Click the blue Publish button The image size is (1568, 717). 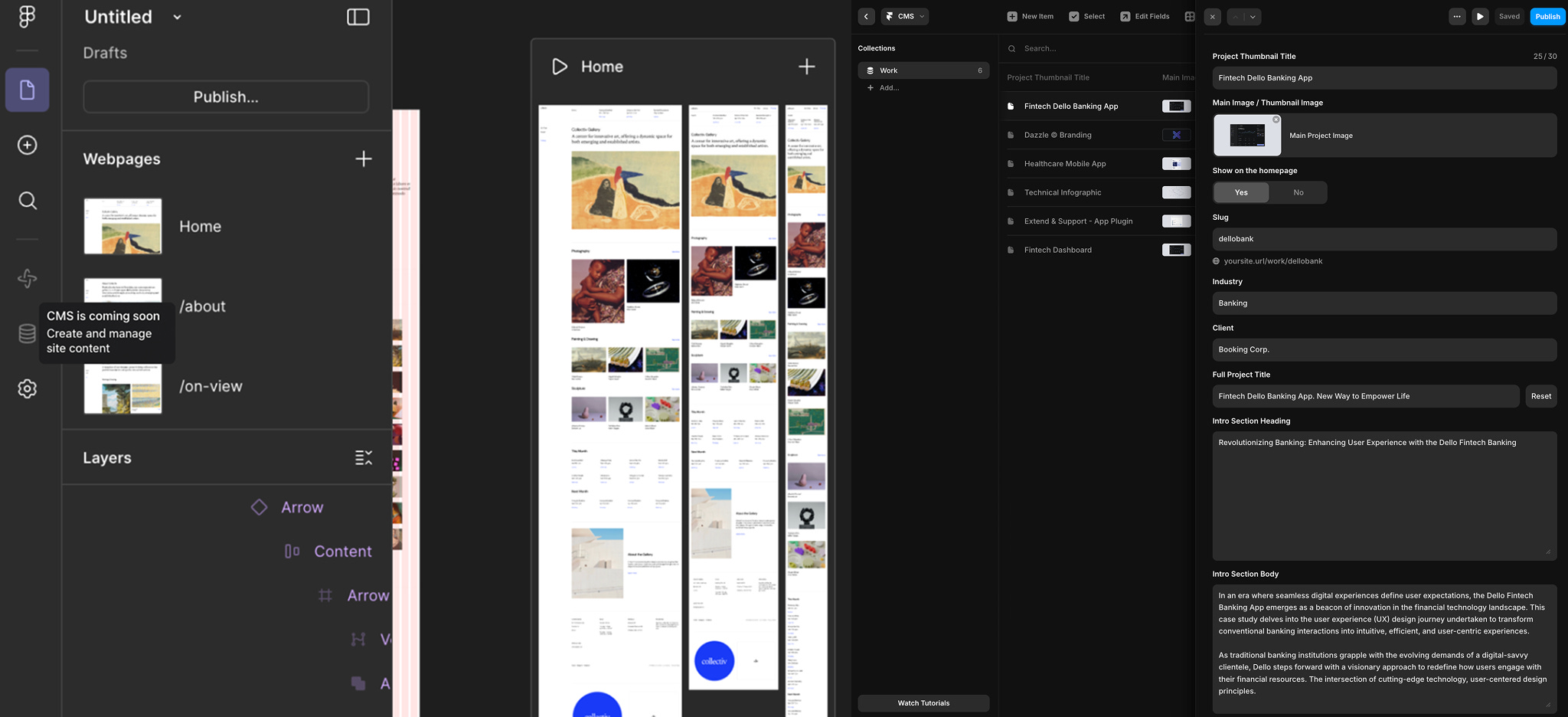[x=1547, y=16]
